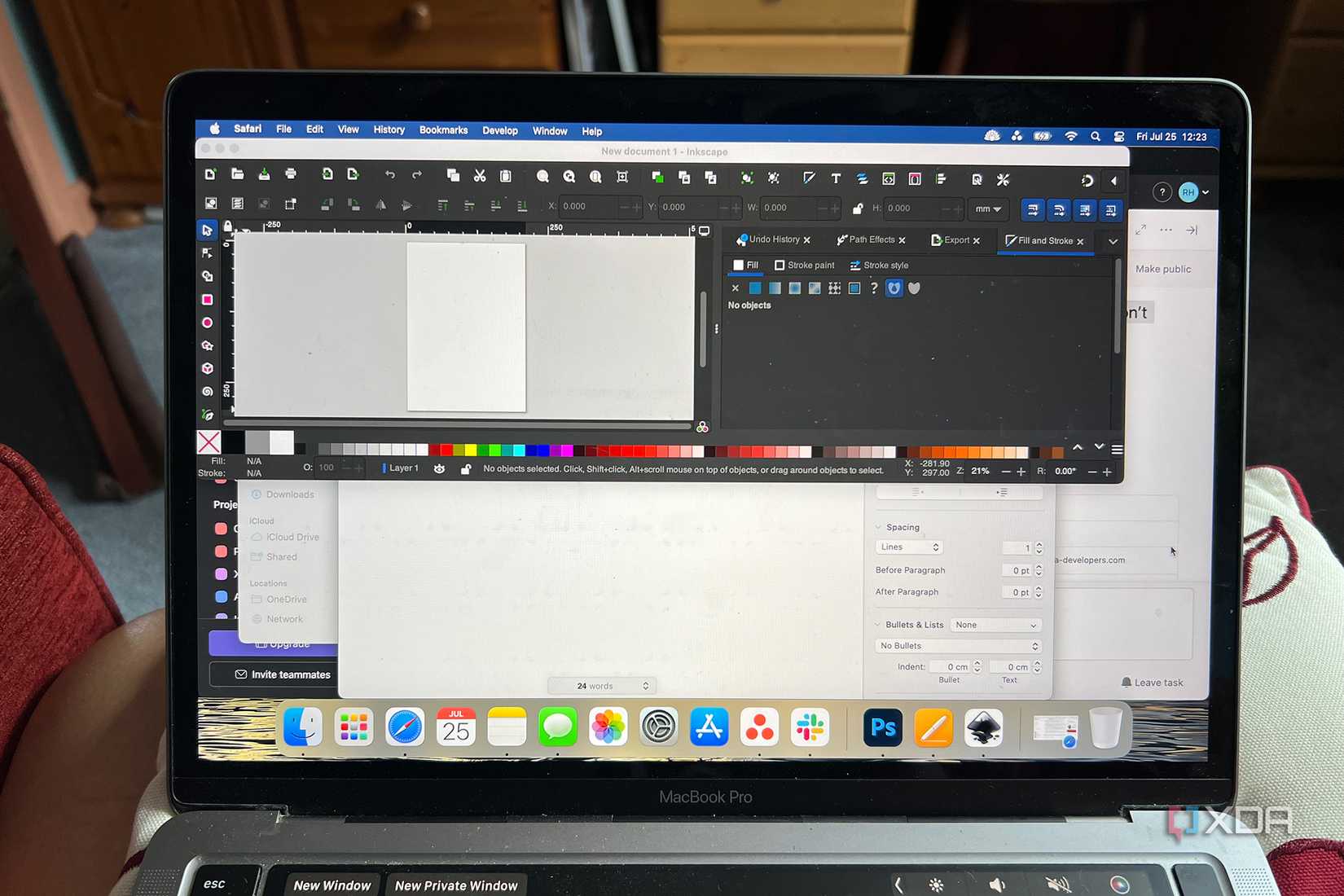
Task: Click the Zoom Page fit icon
Action: [x=595, y=177]
